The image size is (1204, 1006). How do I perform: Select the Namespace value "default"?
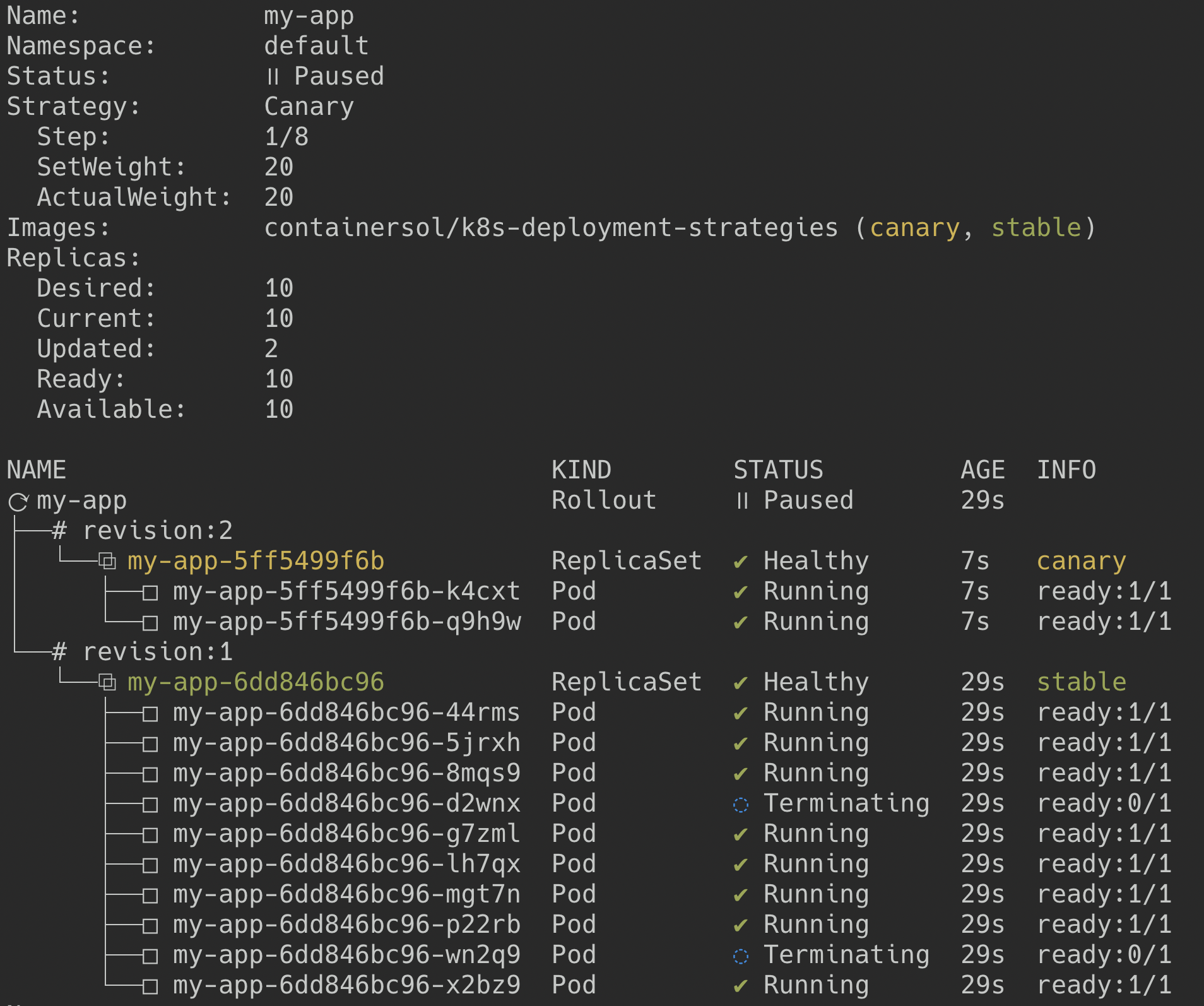(x=316, y=45)
